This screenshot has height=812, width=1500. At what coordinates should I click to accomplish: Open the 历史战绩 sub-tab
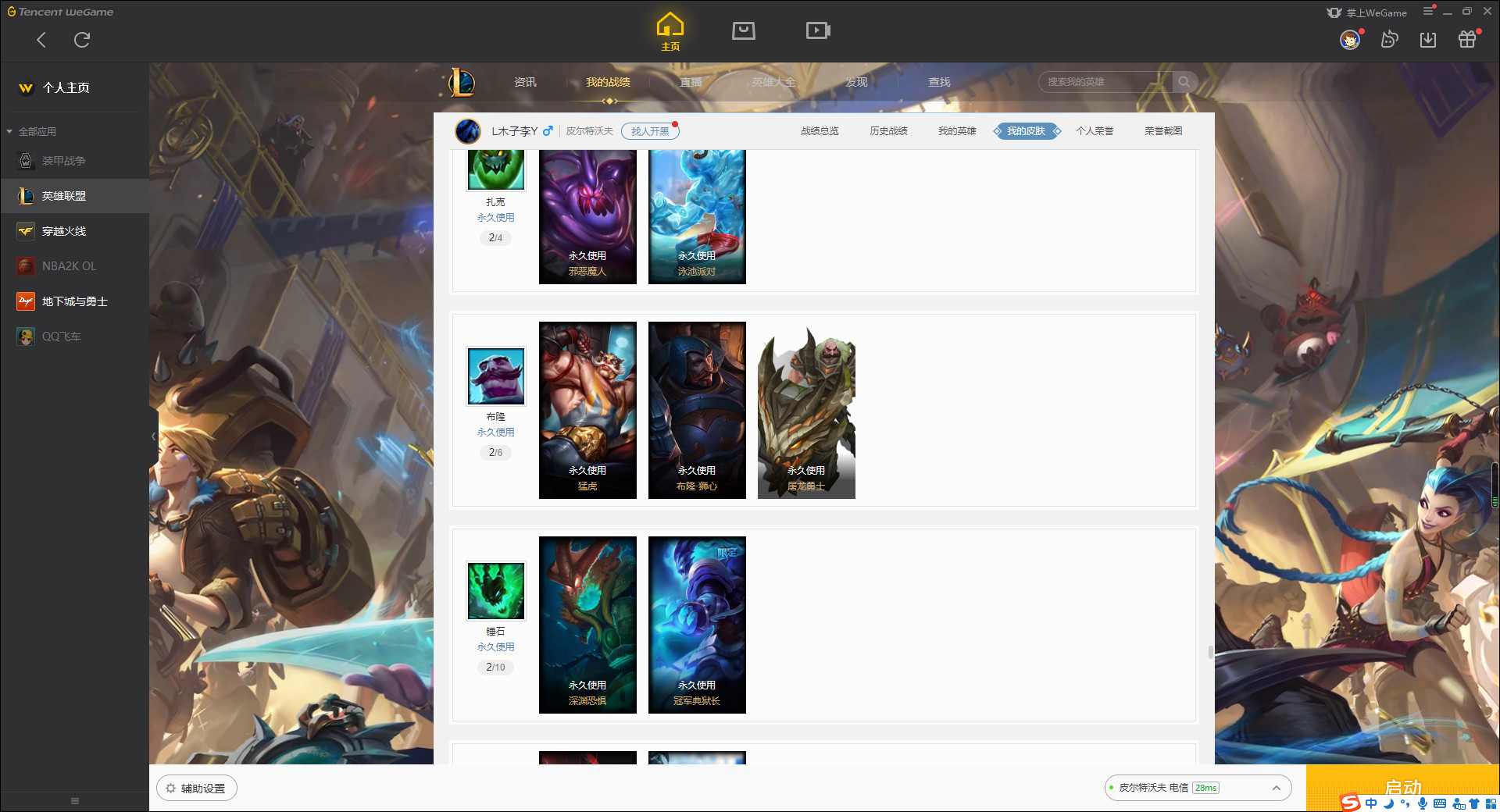tap(888, 131)
